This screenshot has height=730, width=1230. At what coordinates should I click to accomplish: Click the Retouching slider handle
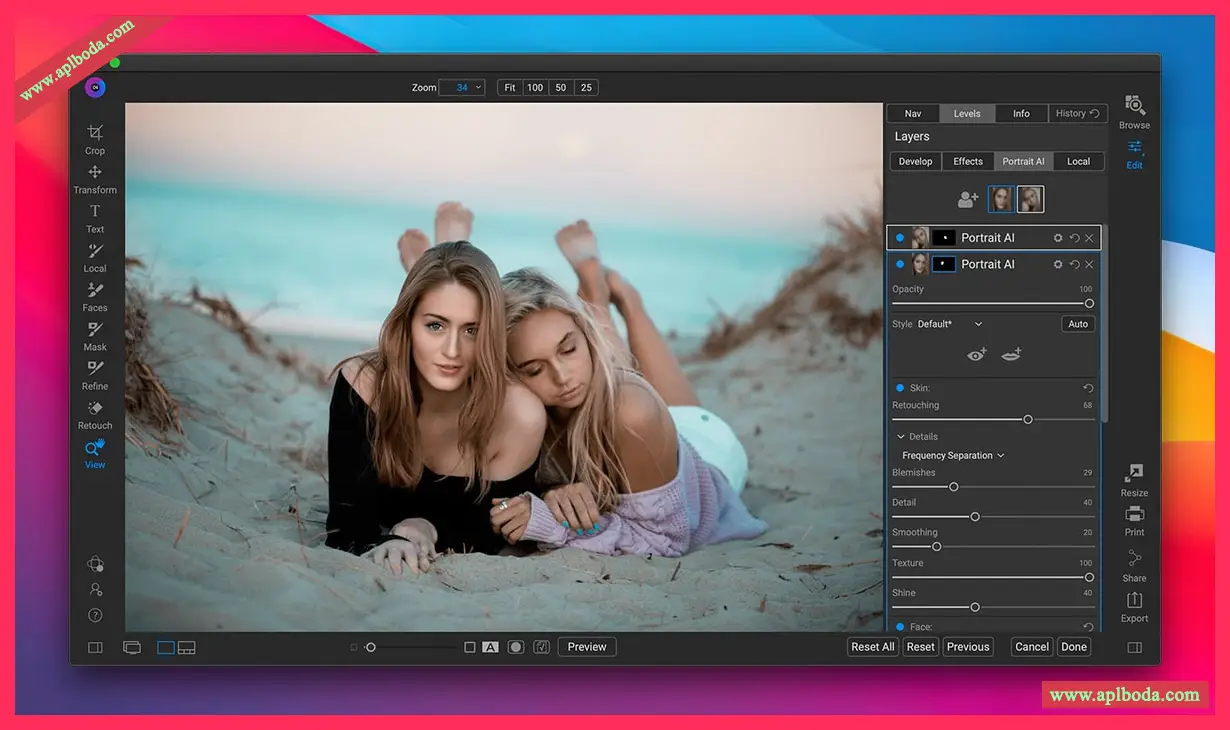click(1027, 420)
